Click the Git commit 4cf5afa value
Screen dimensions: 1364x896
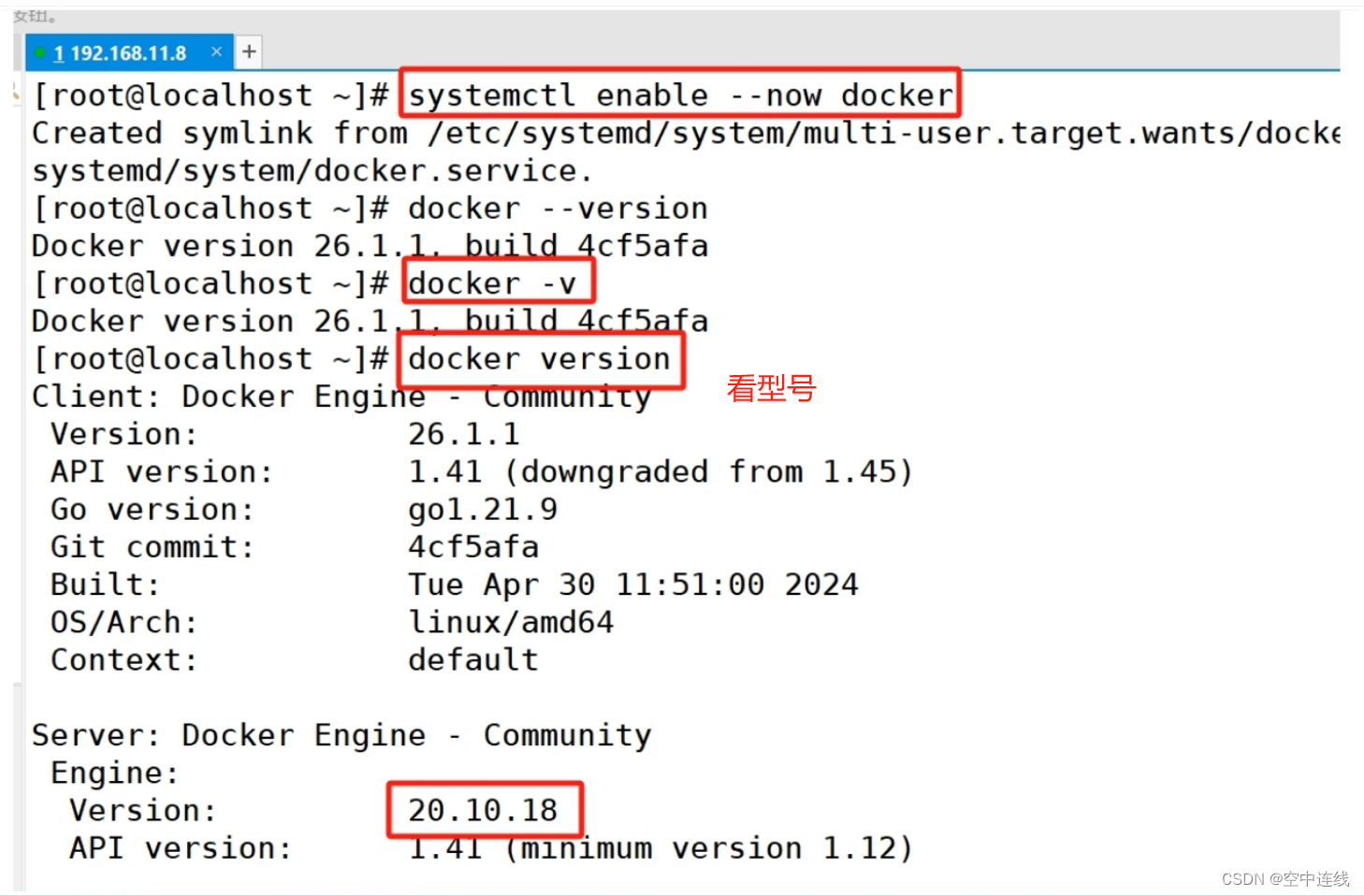click(472, 546)
